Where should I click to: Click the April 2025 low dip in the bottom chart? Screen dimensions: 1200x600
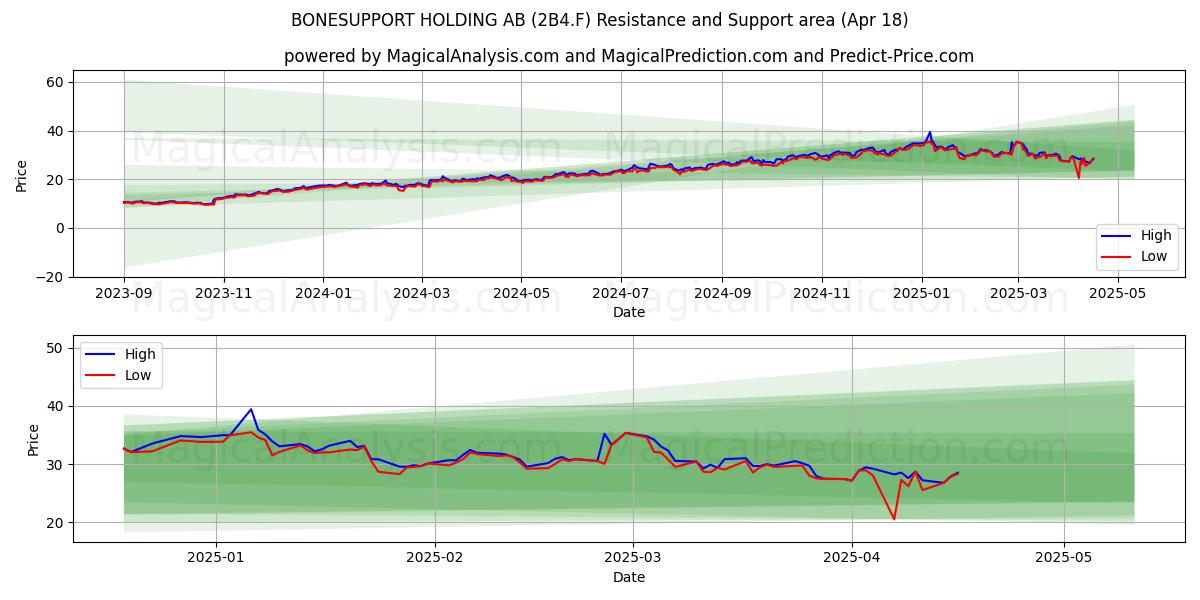[x=894, y=518]
